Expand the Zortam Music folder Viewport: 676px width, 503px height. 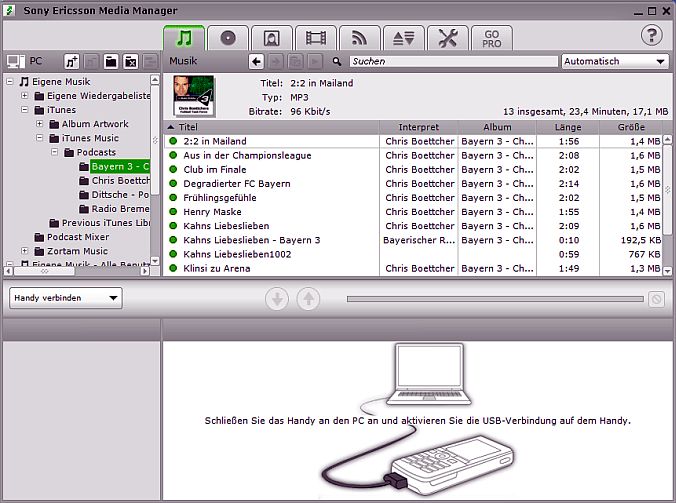[25, 251]
